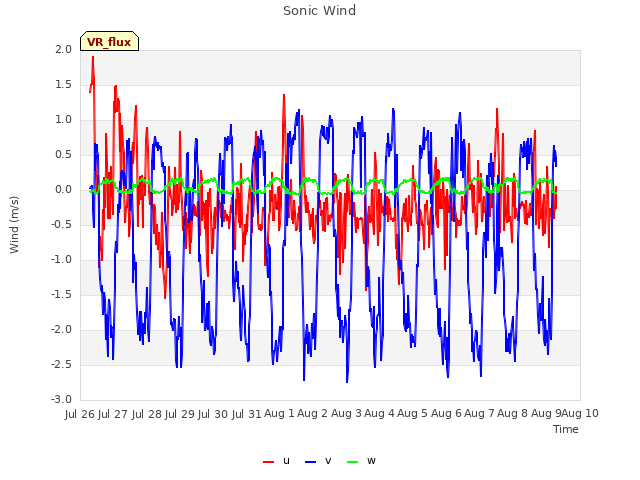Click the Jul 31 x-axis tick label
Screen dimensions: 640x480
[246, 414]
